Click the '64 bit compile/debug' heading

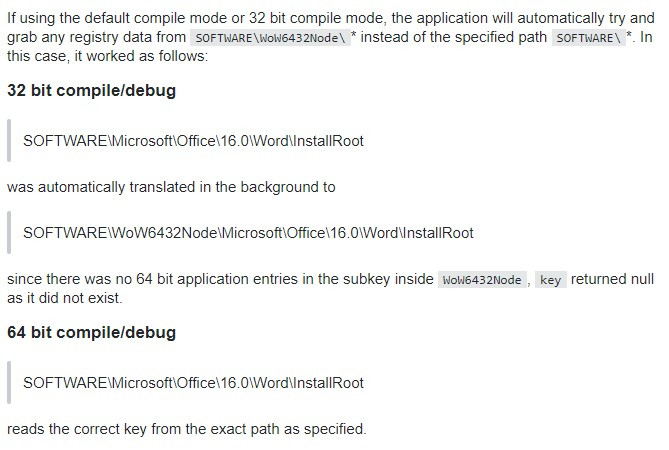(92, 332)
